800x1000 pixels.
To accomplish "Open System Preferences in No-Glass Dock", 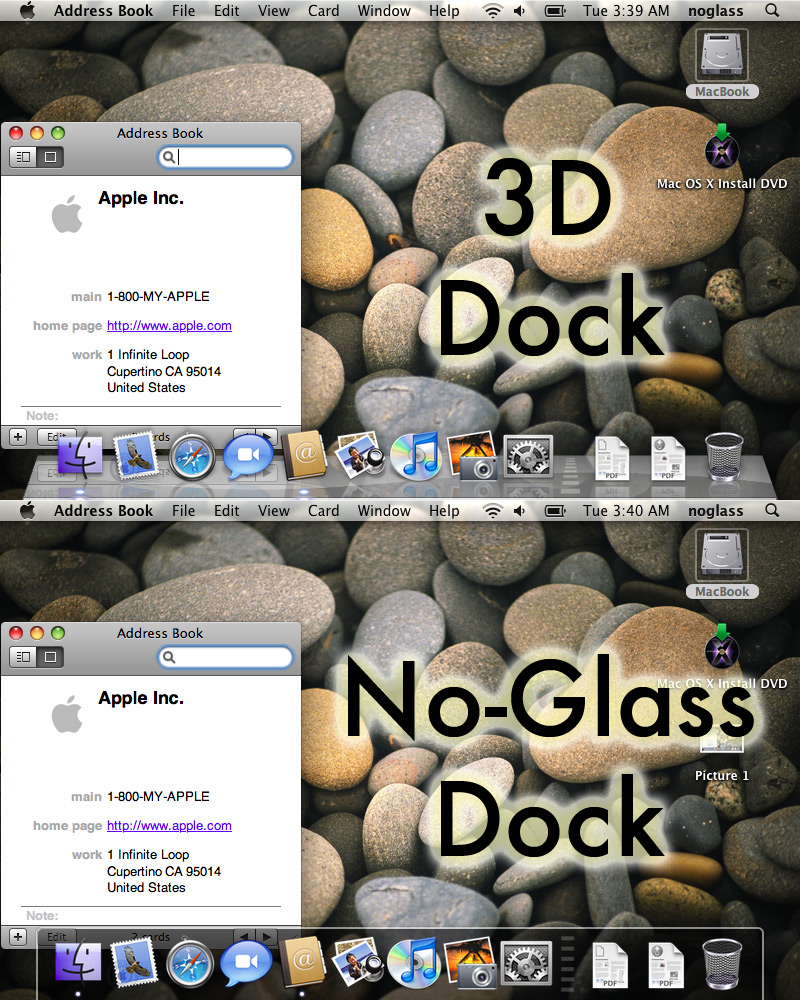I will 526,961.
